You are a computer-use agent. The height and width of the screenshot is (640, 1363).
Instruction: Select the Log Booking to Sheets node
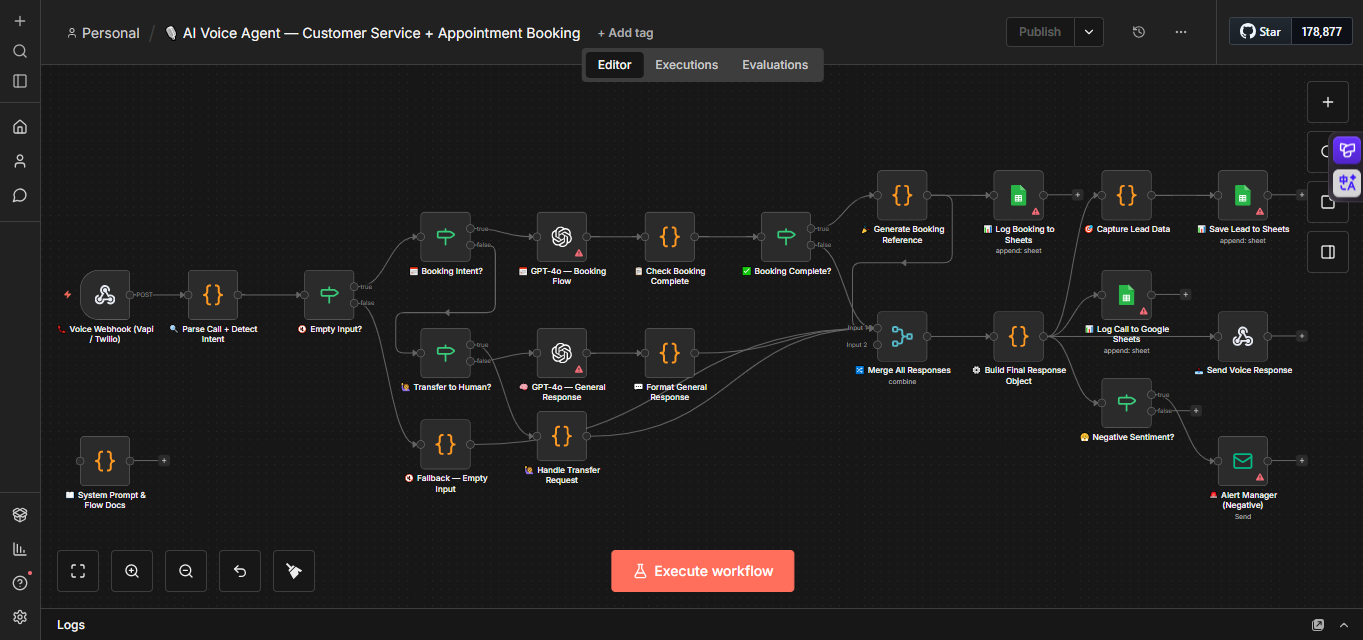point(1018,195)
